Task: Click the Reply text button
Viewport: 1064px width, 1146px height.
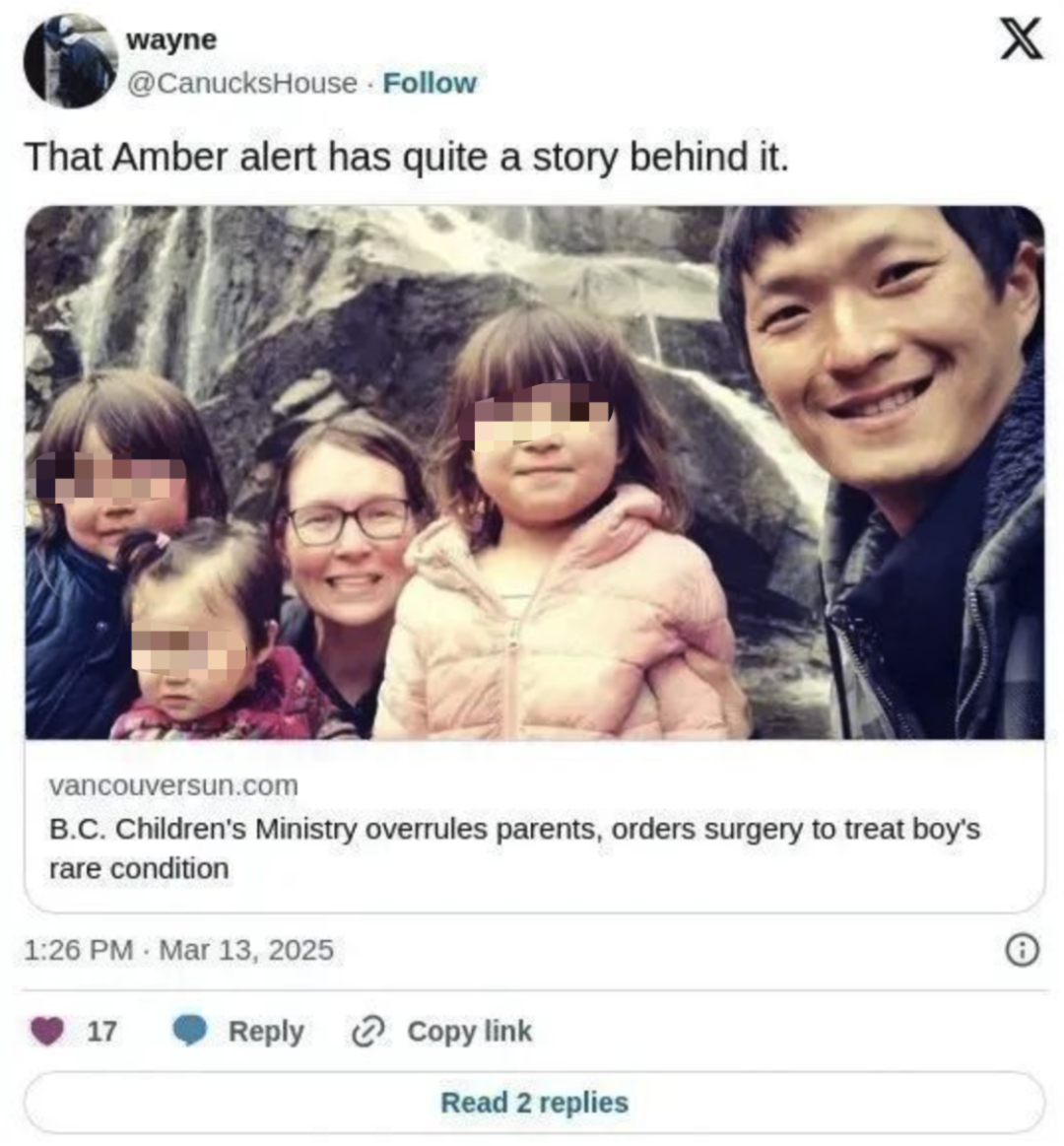Action: (x=266, y=1032)
